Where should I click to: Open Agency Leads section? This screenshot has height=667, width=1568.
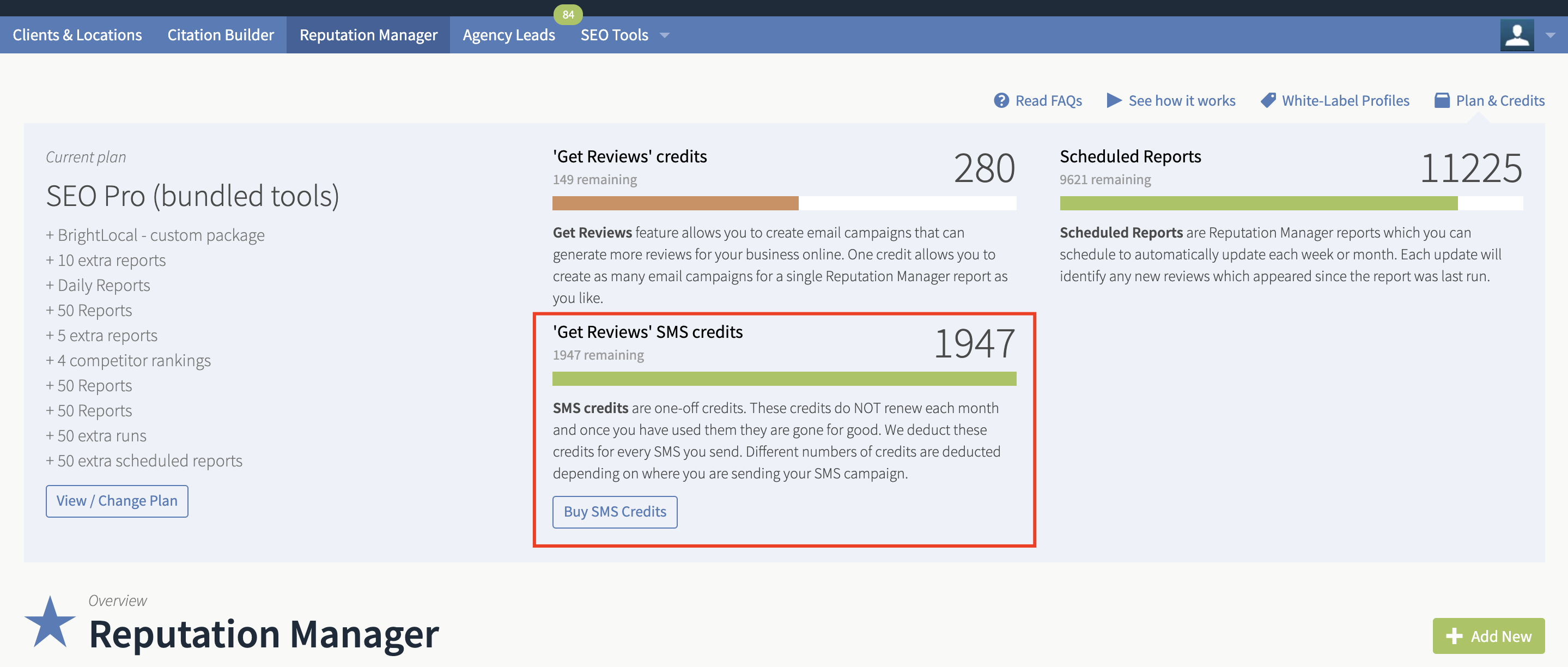tap(508, 35)
